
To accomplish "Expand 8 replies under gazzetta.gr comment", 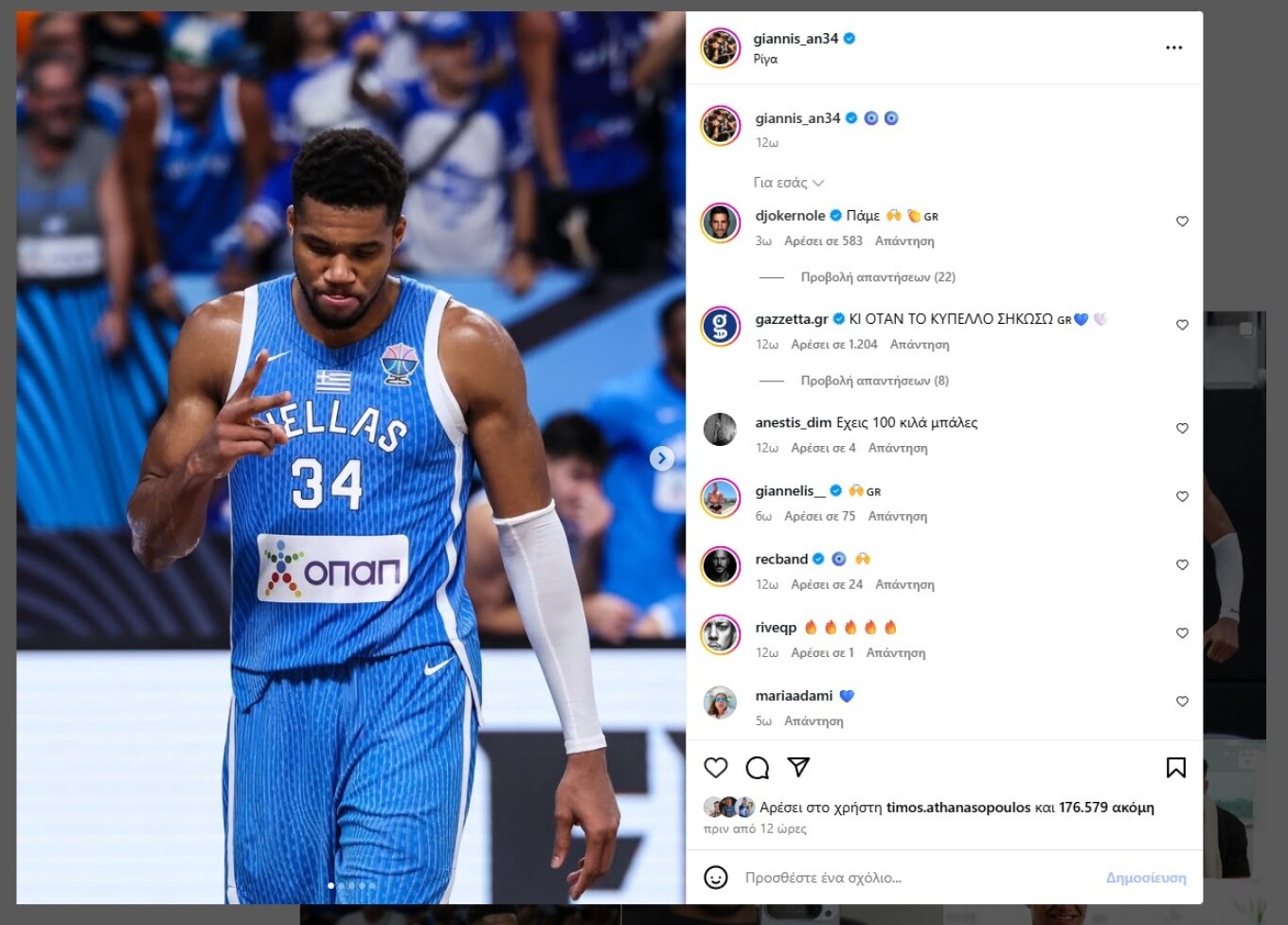I will tap(874, 381).
